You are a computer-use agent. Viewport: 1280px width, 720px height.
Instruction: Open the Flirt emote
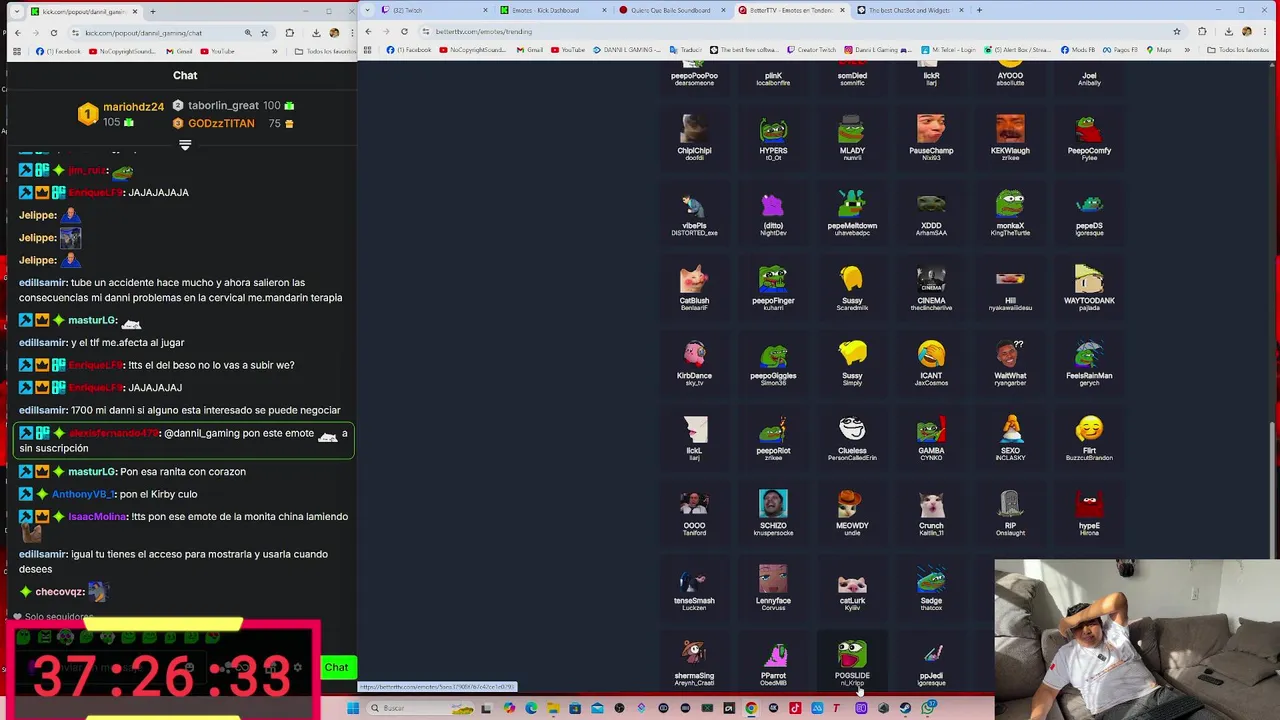pyautogui.click(x=1089, y=438)
